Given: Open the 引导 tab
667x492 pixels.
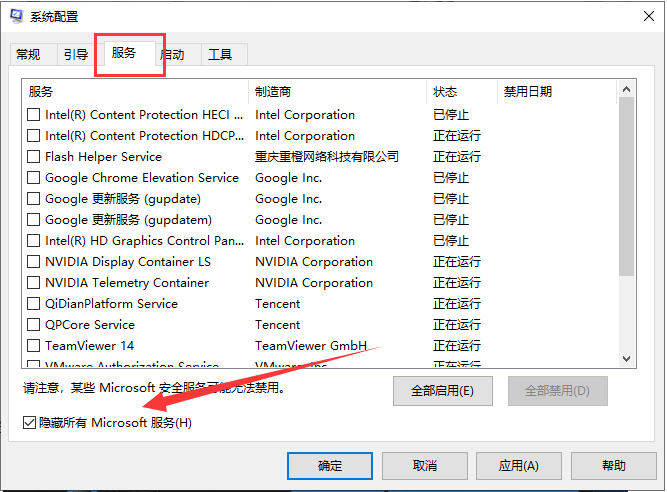Looking at the screenshot, I should 75,55.
